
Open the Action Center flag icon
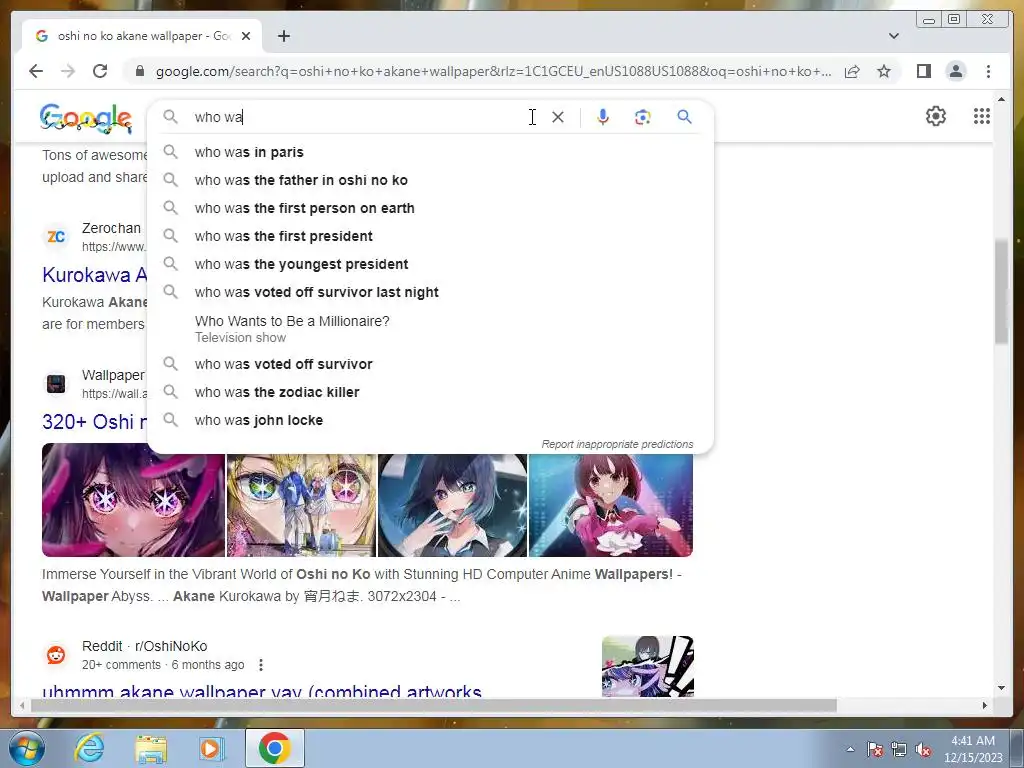pos(874,749)
